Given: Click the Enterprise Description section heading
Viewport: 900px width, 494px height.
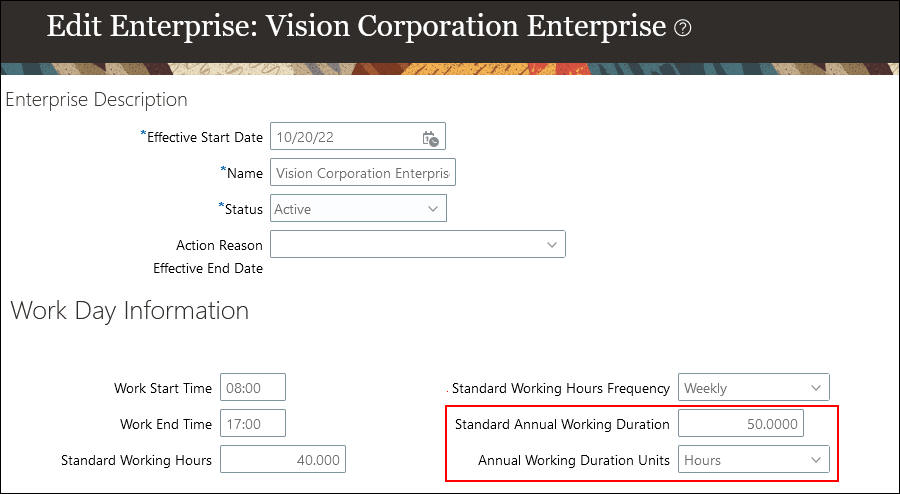Looking at the screenshot, I should pyautogui.click(x=97, y=100).
